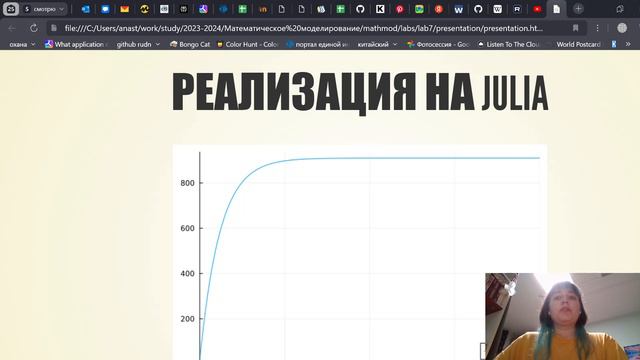
Task: Select the active presentation file tab
Action: click(557, 9)
